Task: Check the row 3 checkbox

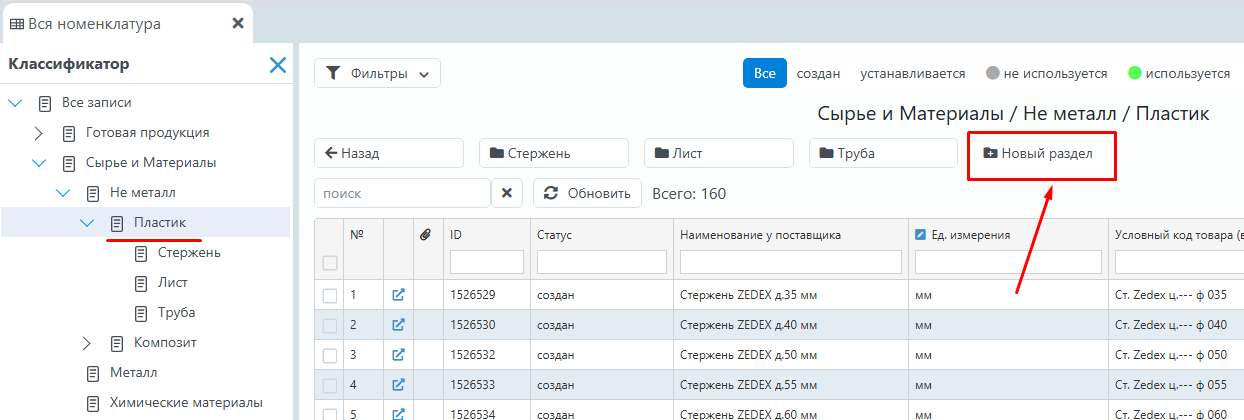Action: (330, 355)
